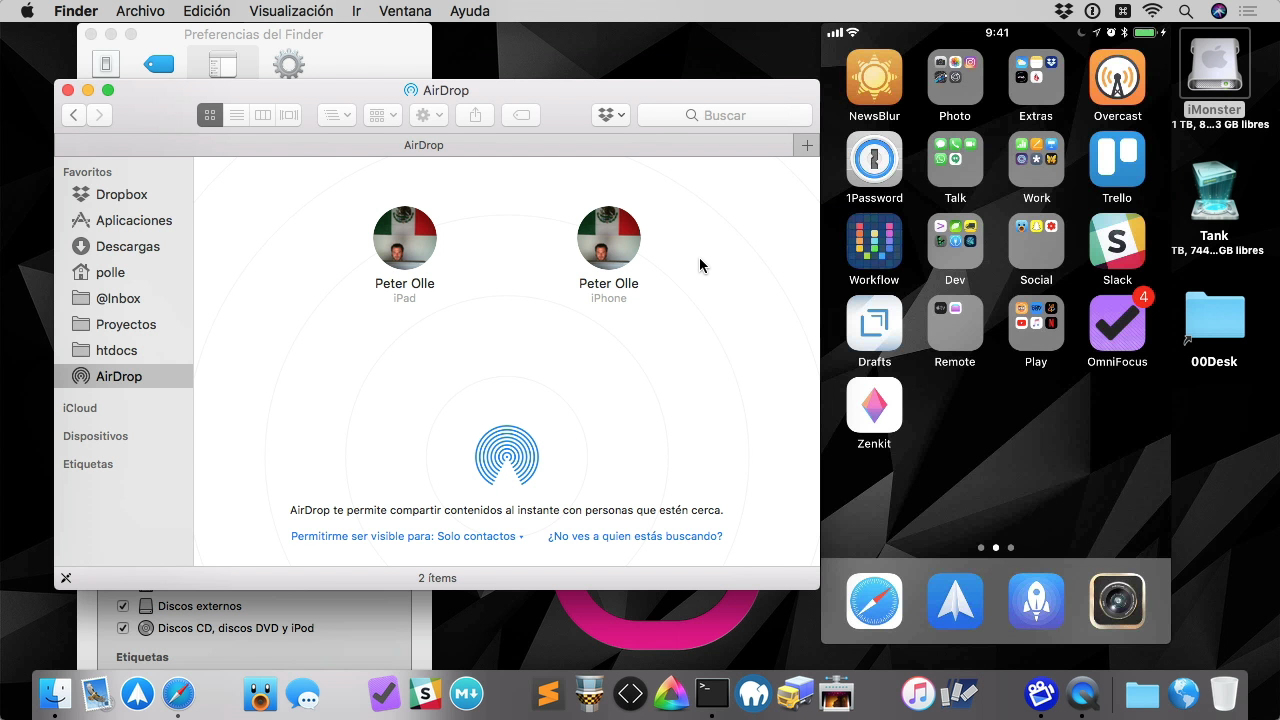1280x720 pixels.
Task: Open Trash in the Mac Dock
Action: pyautogui.click(x=1224, y=693)
